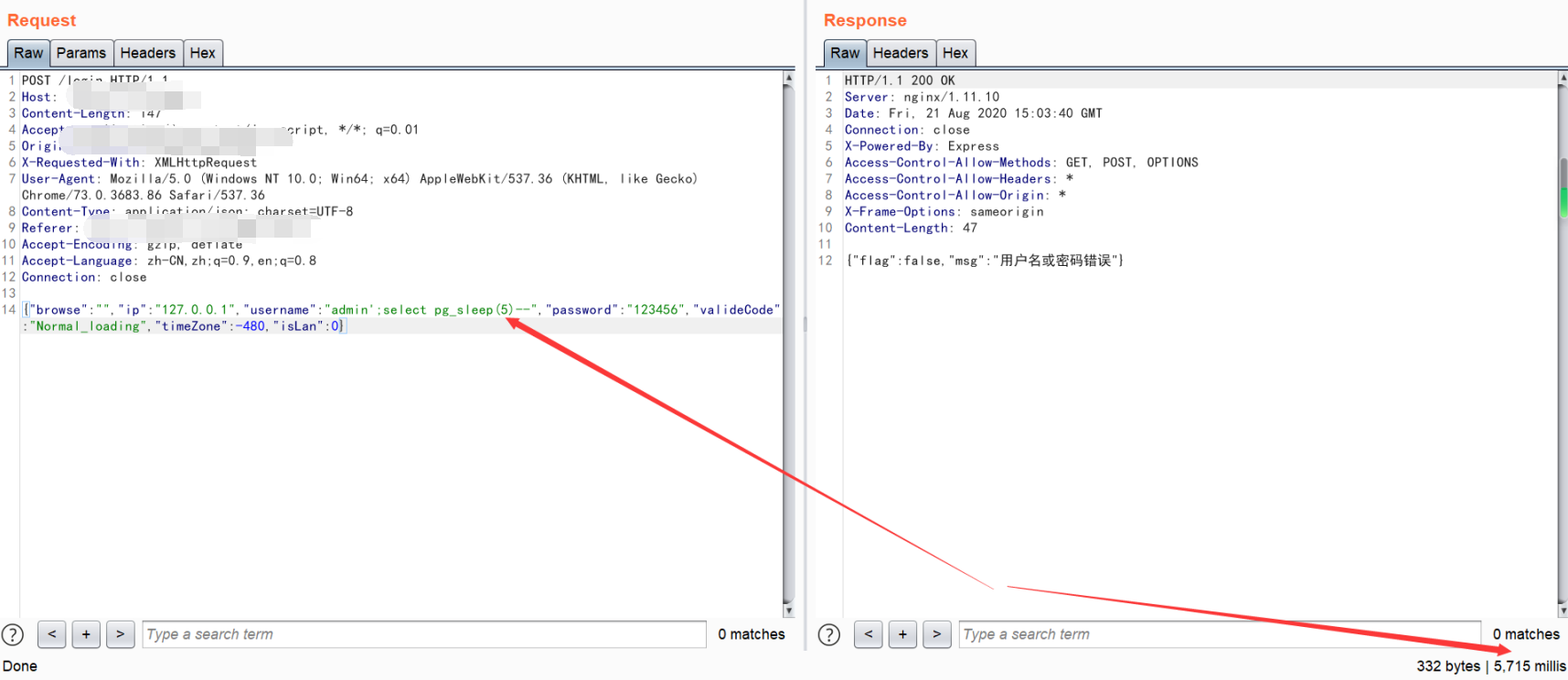
Task: Click the JSON response body with flag false
Action: (x=985, y=261)
